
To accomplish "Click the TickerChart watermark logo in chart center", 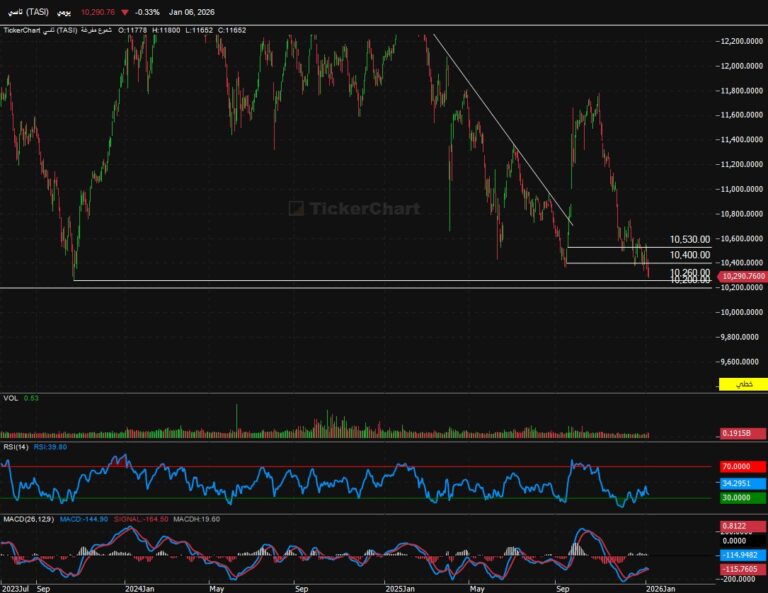I will coord(353,208).
